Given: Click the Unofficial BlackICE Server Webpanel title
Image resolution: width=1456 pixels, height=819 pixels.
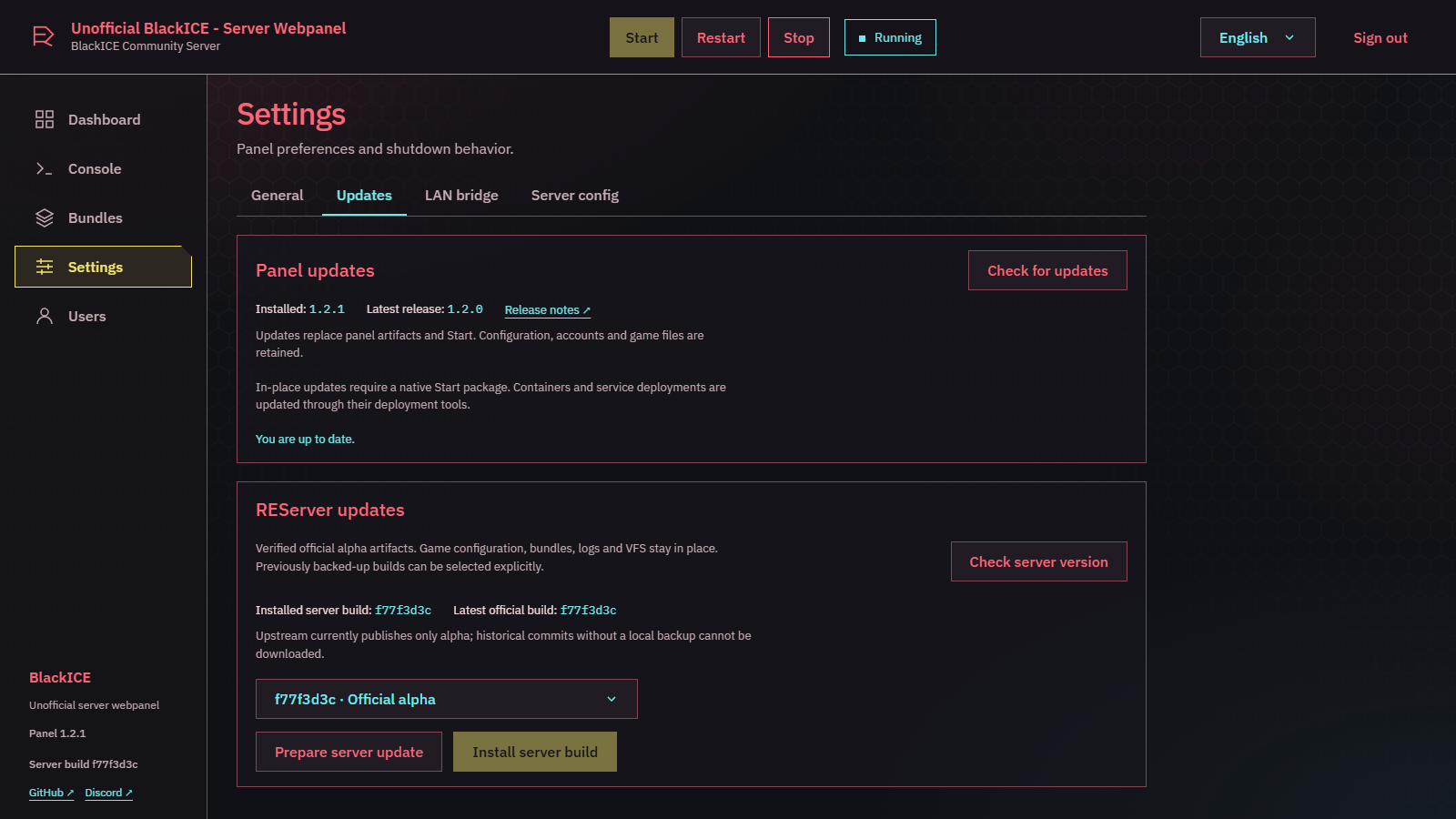Looking at the screenshot, I should pyautogui.click(x=208, y=28).
